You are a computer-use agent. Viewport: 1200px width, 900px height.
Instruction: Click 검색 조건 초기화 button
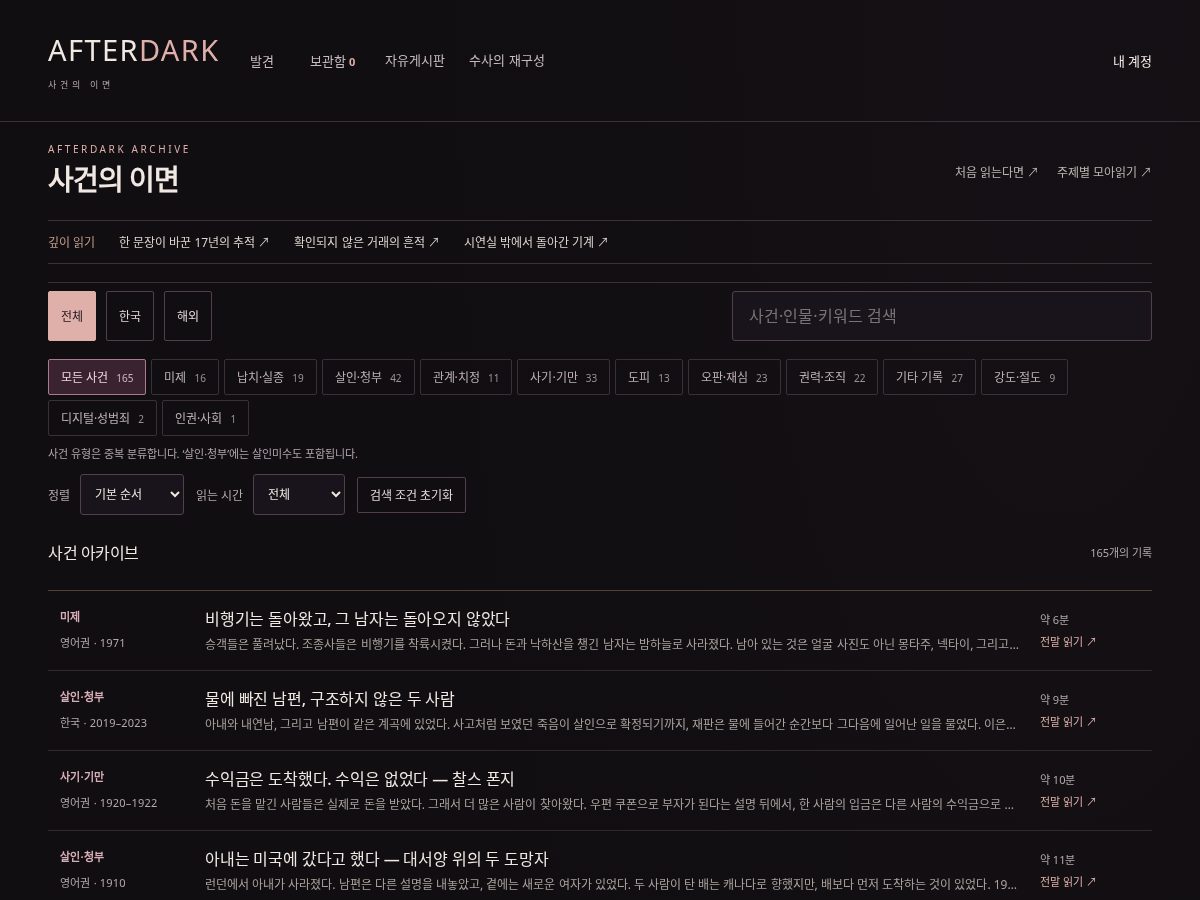411,495
